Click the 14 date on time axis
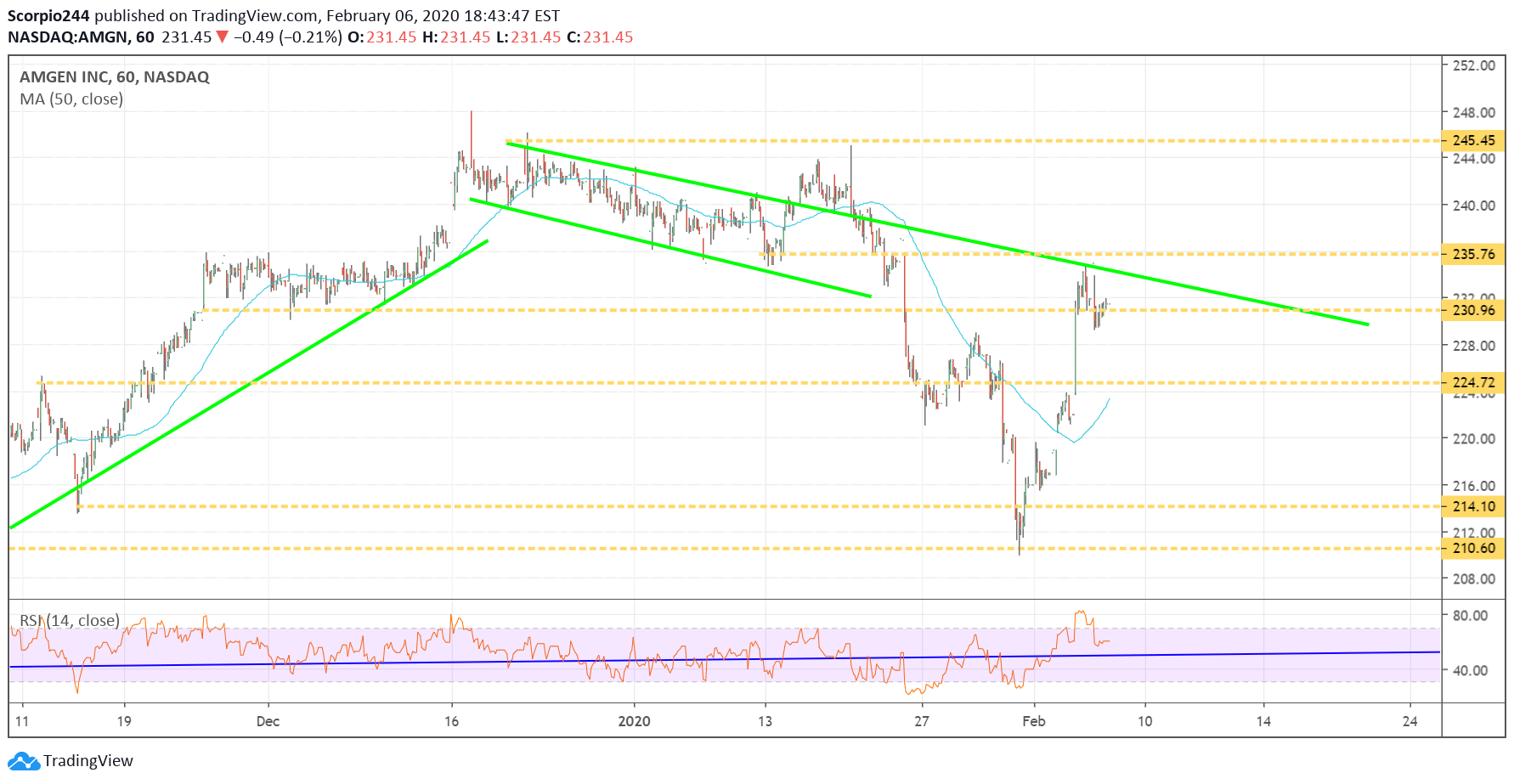Screen dimensions: 1514x784 [x=1264, y=722]
